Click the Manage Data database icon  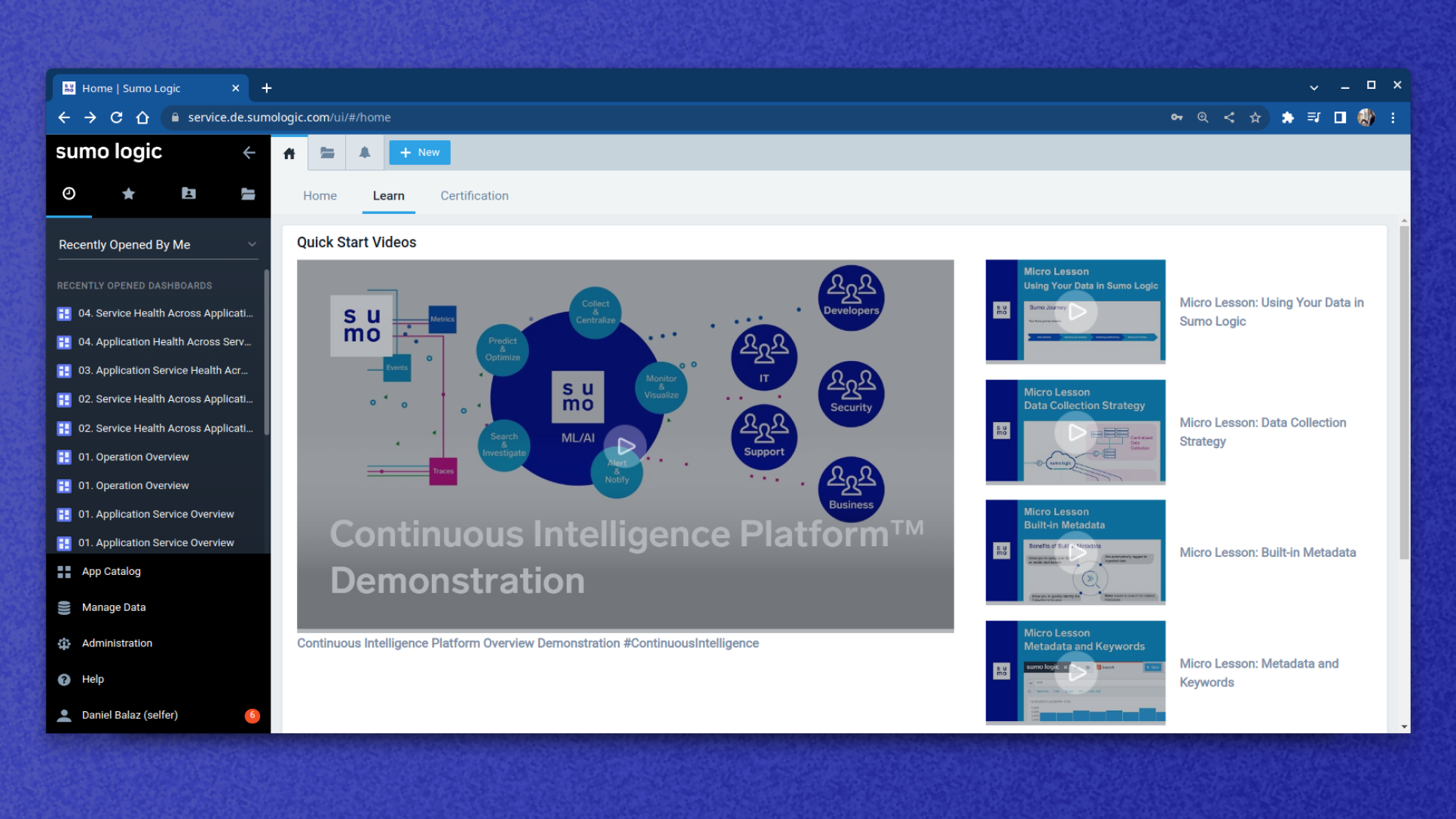(x=64, y=607)
